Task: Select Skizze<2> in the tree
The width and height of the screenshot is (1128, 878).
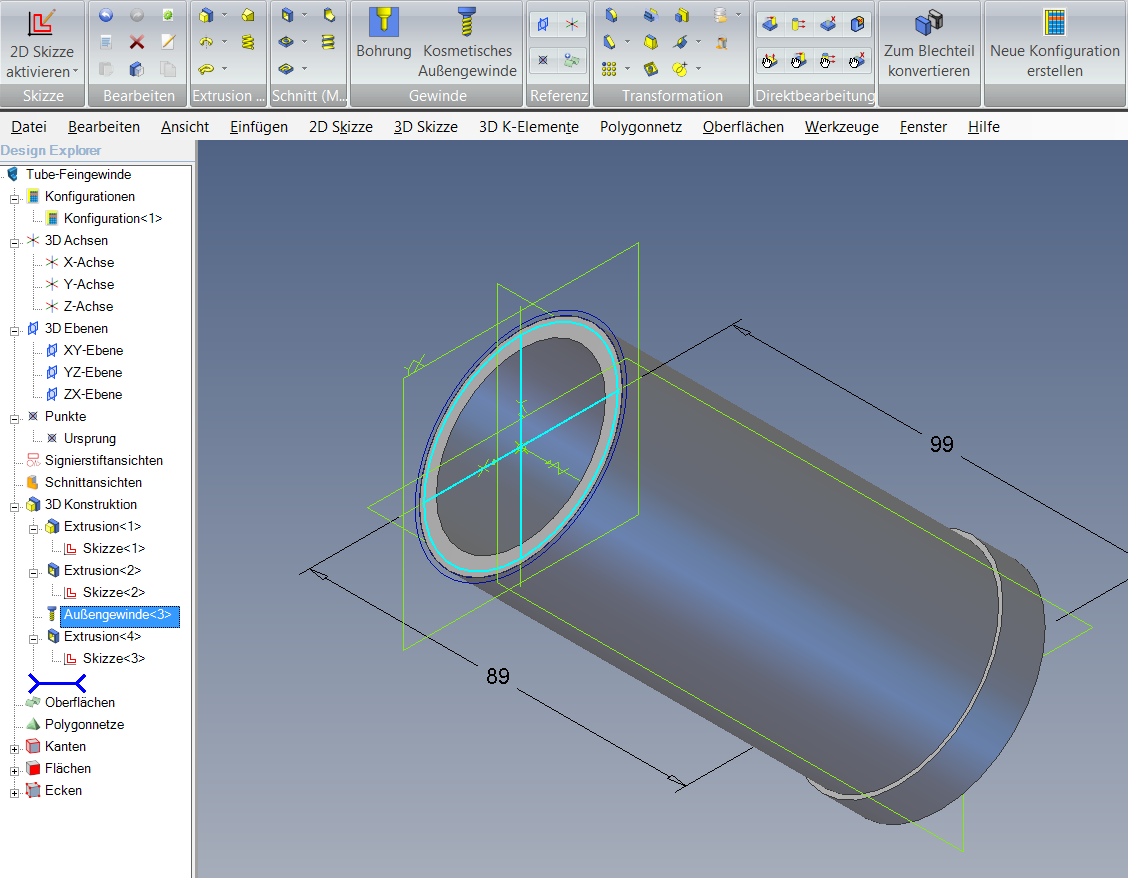Action: pyautogui.click(x=114, y=592)
